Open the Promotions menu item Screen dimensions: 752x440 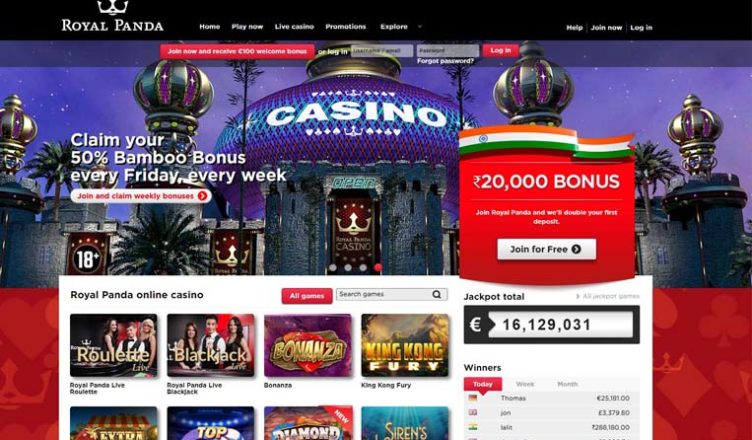345,27
